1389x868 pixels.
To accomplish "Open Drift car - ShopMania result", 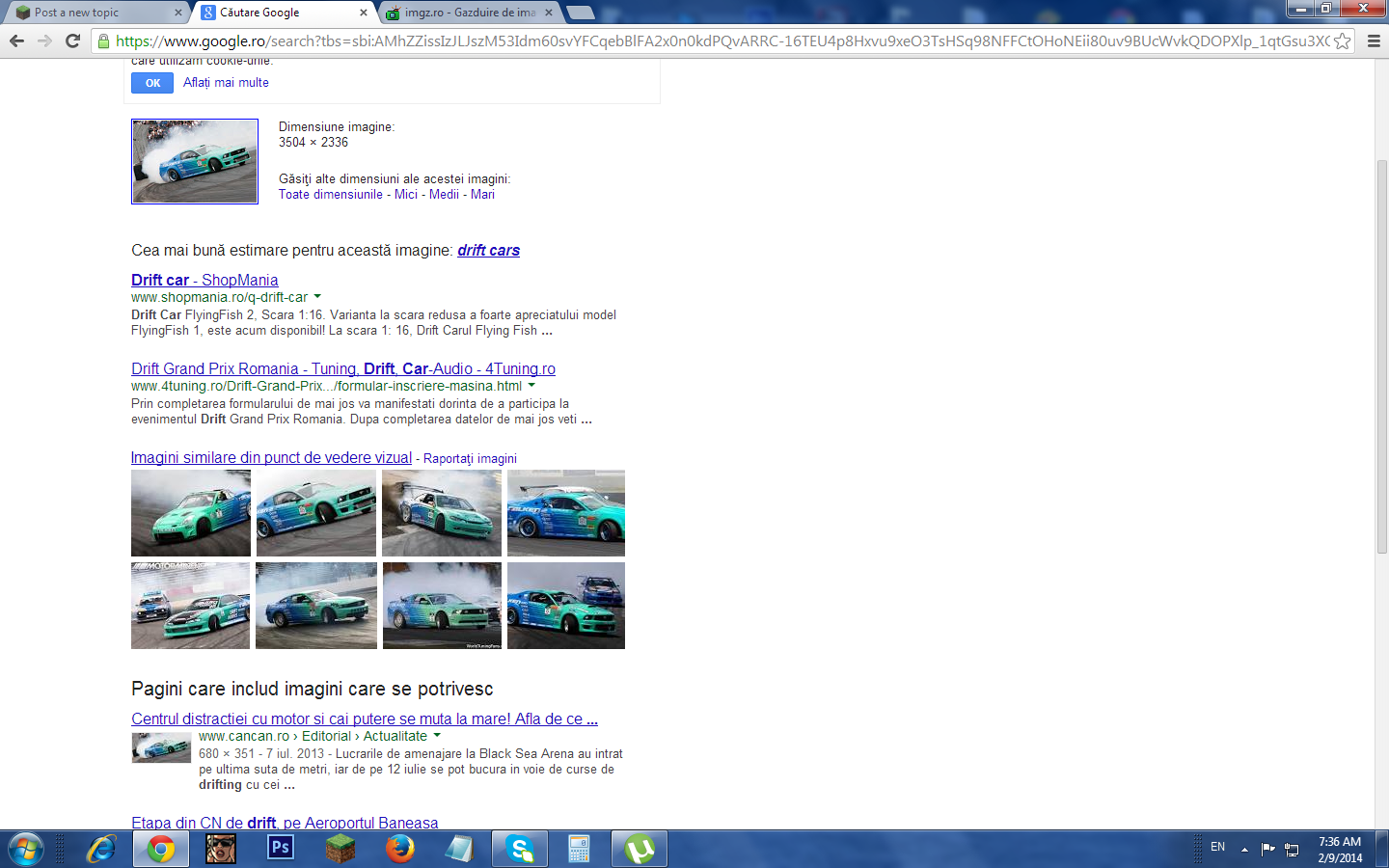I will pos(204,280).
